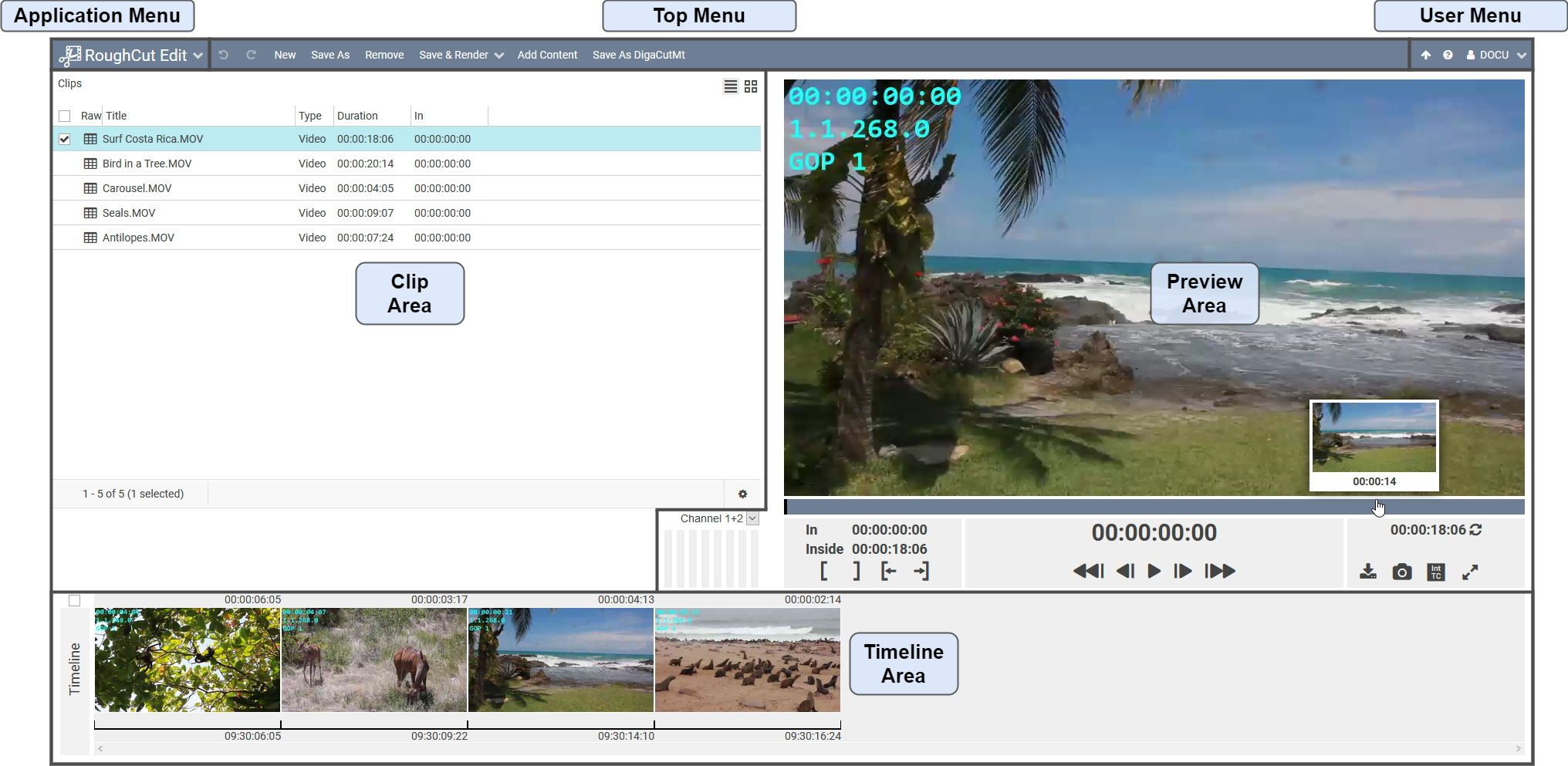Viewport: 1568px width, 766px height.
Task: Take a snapshot with camera icon
Action: 1401,572
